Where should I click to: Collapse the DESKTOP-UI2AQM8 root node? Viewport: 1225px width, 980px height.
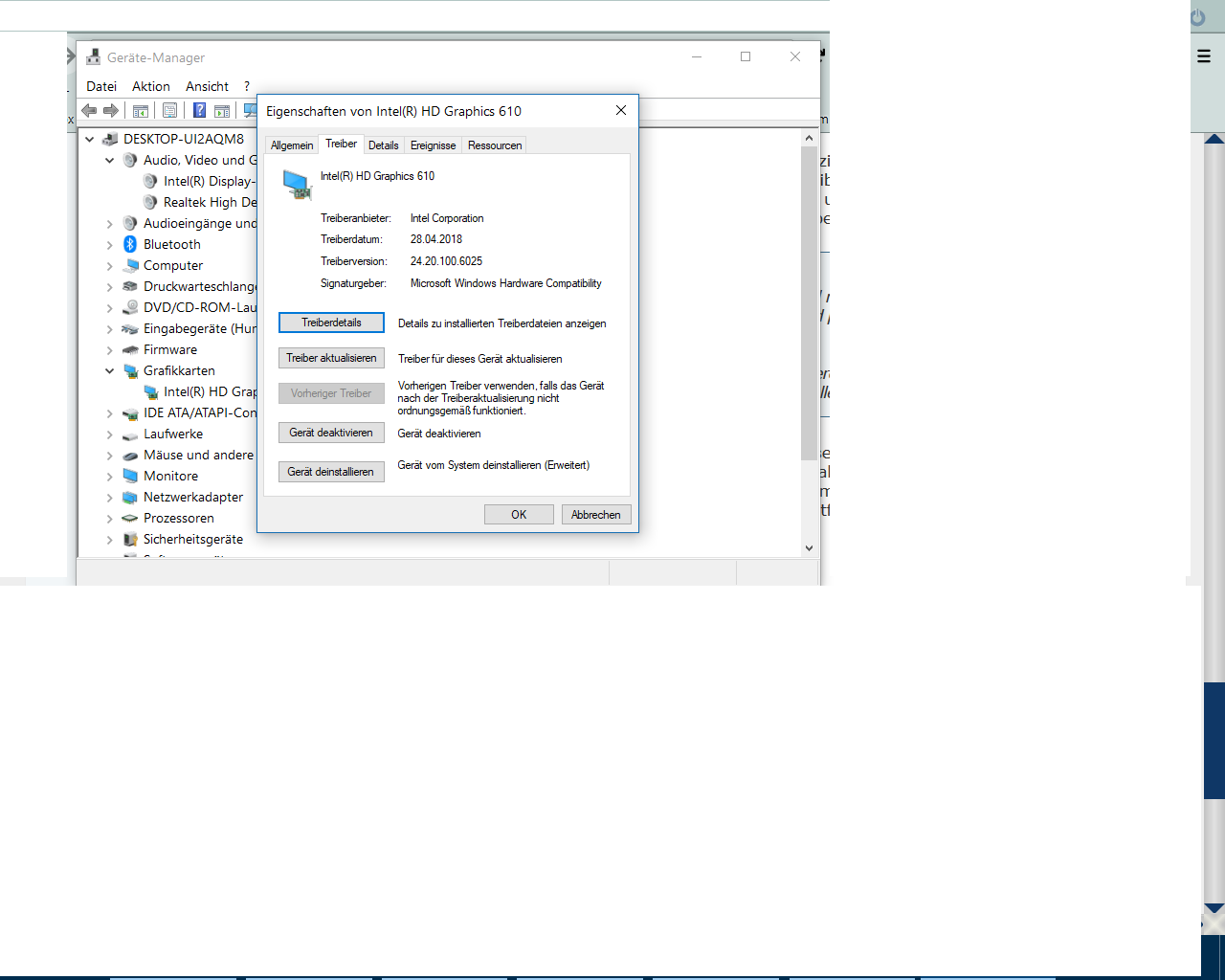click(x=90, y=139)
